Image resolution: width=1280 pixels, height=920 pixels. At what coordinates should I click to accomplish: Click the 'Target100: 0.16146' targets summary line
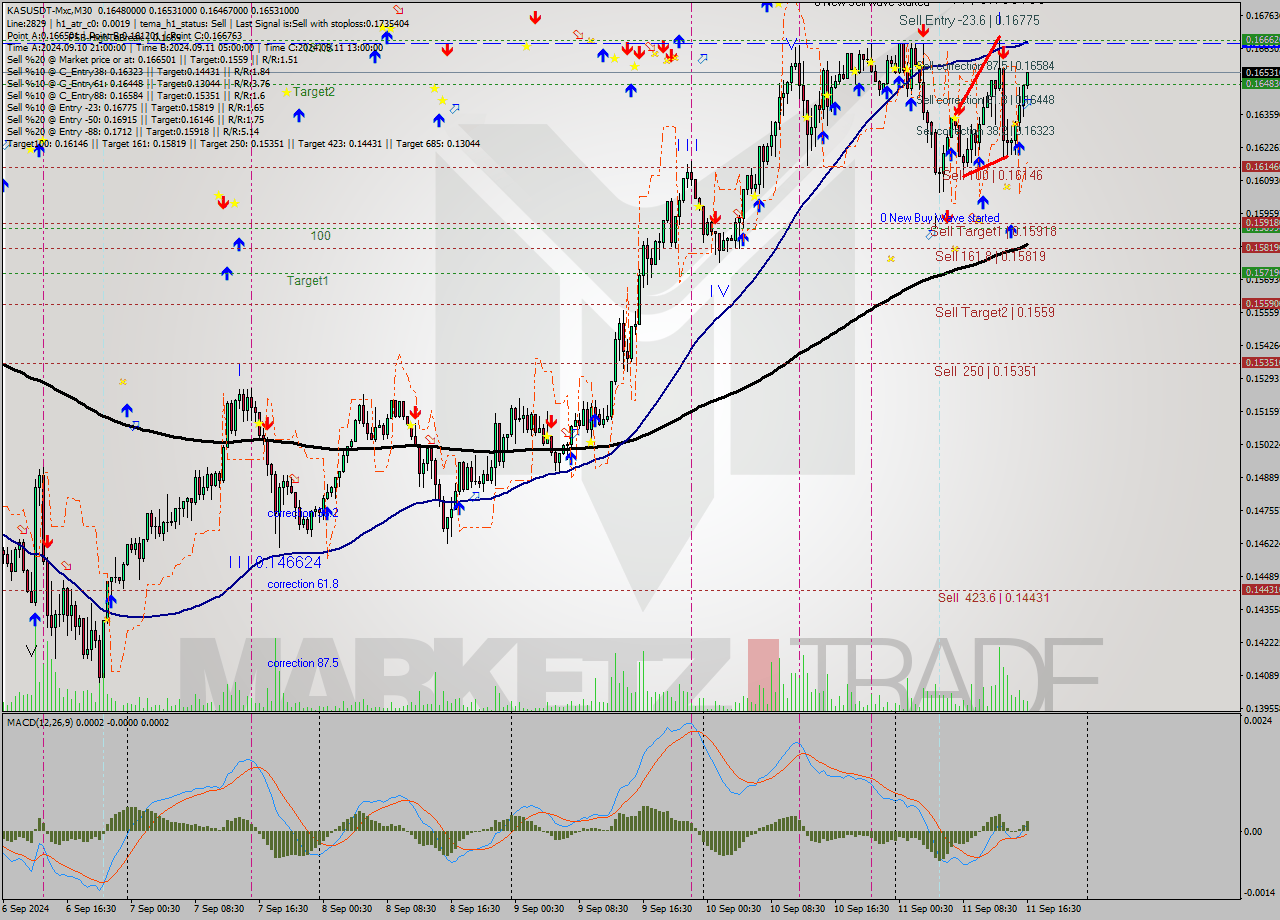(243, 144)
